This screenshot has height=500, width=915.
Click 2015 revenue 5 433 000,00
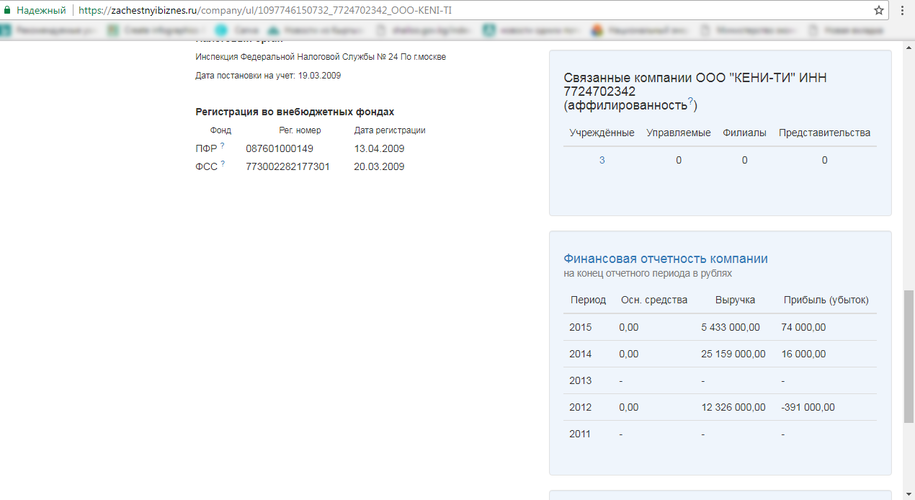731,327
